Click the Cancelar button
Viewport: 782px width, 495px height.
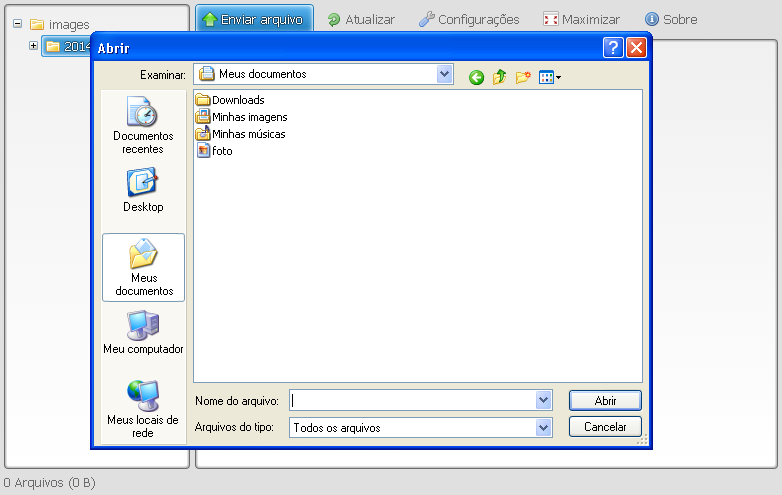pos(605,427)
